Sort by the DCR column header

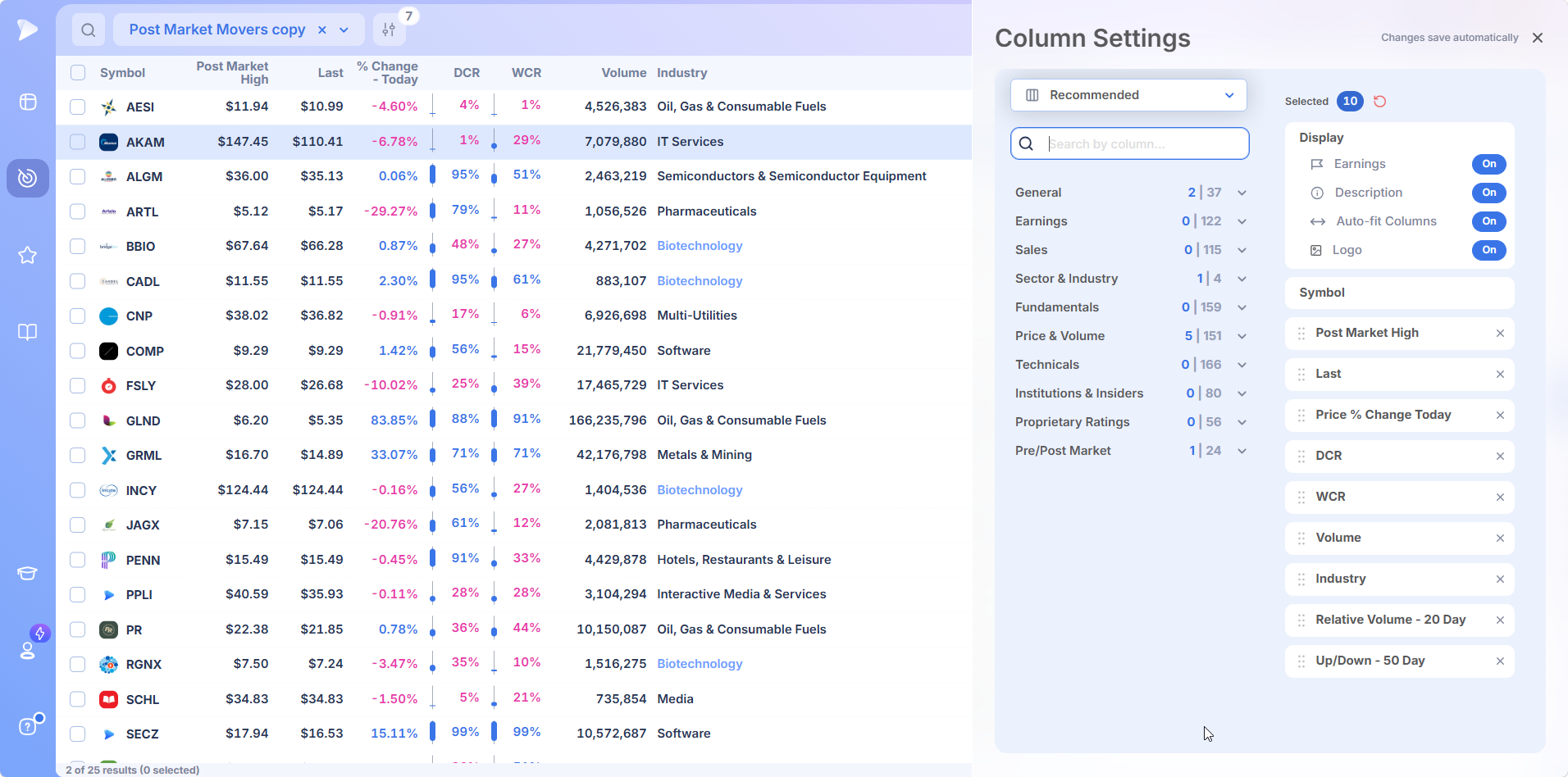(x=467, y=73)
